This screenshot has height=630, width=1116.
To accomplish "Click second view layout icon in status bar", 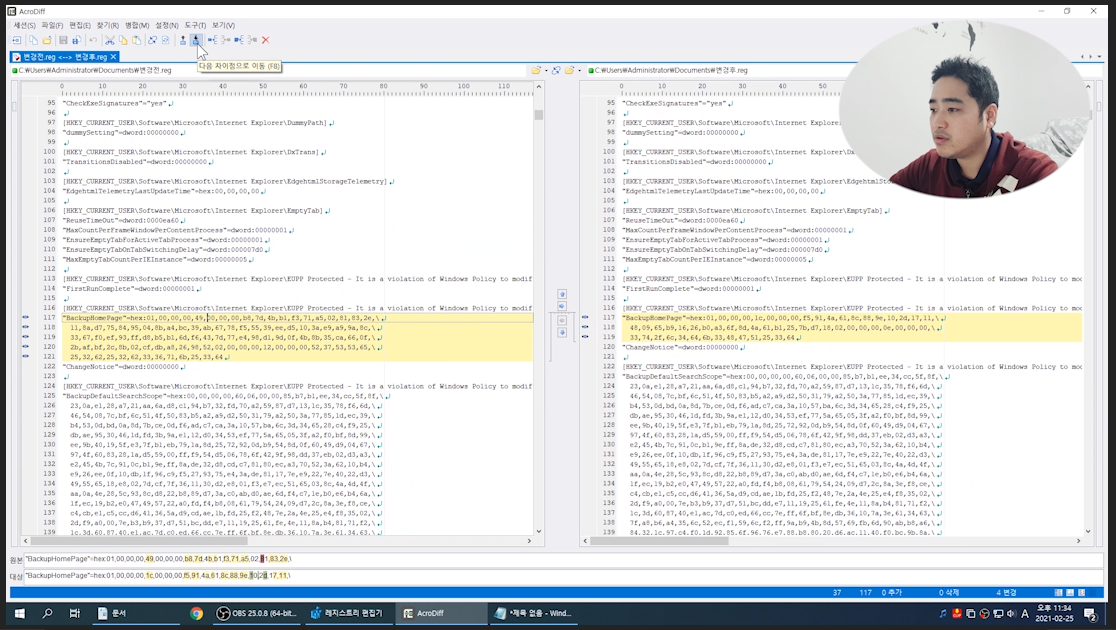I will (1070, 592).
